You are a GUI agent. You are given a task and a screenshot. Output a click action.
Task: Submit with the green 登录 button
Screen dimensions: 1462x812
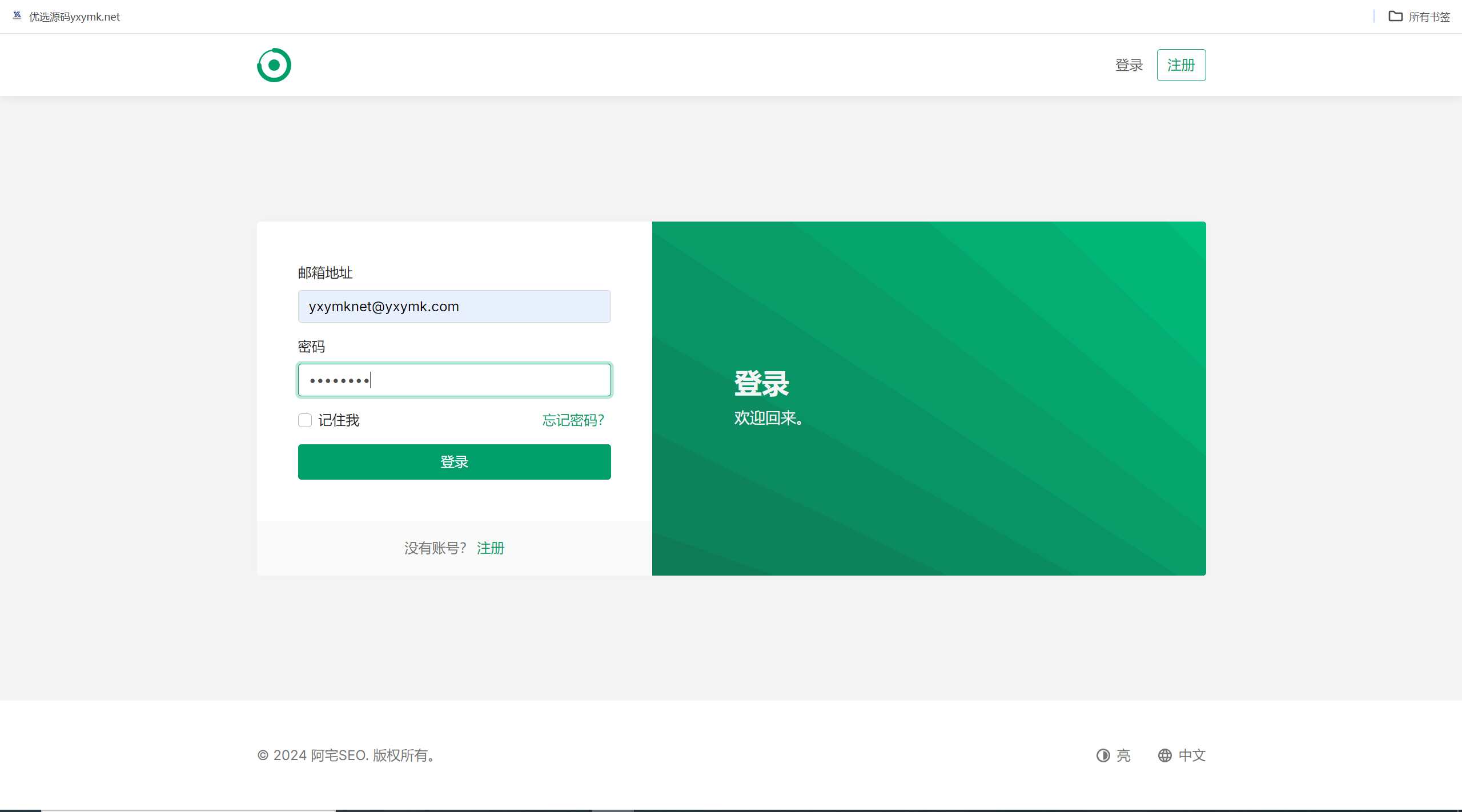[454, 462]
